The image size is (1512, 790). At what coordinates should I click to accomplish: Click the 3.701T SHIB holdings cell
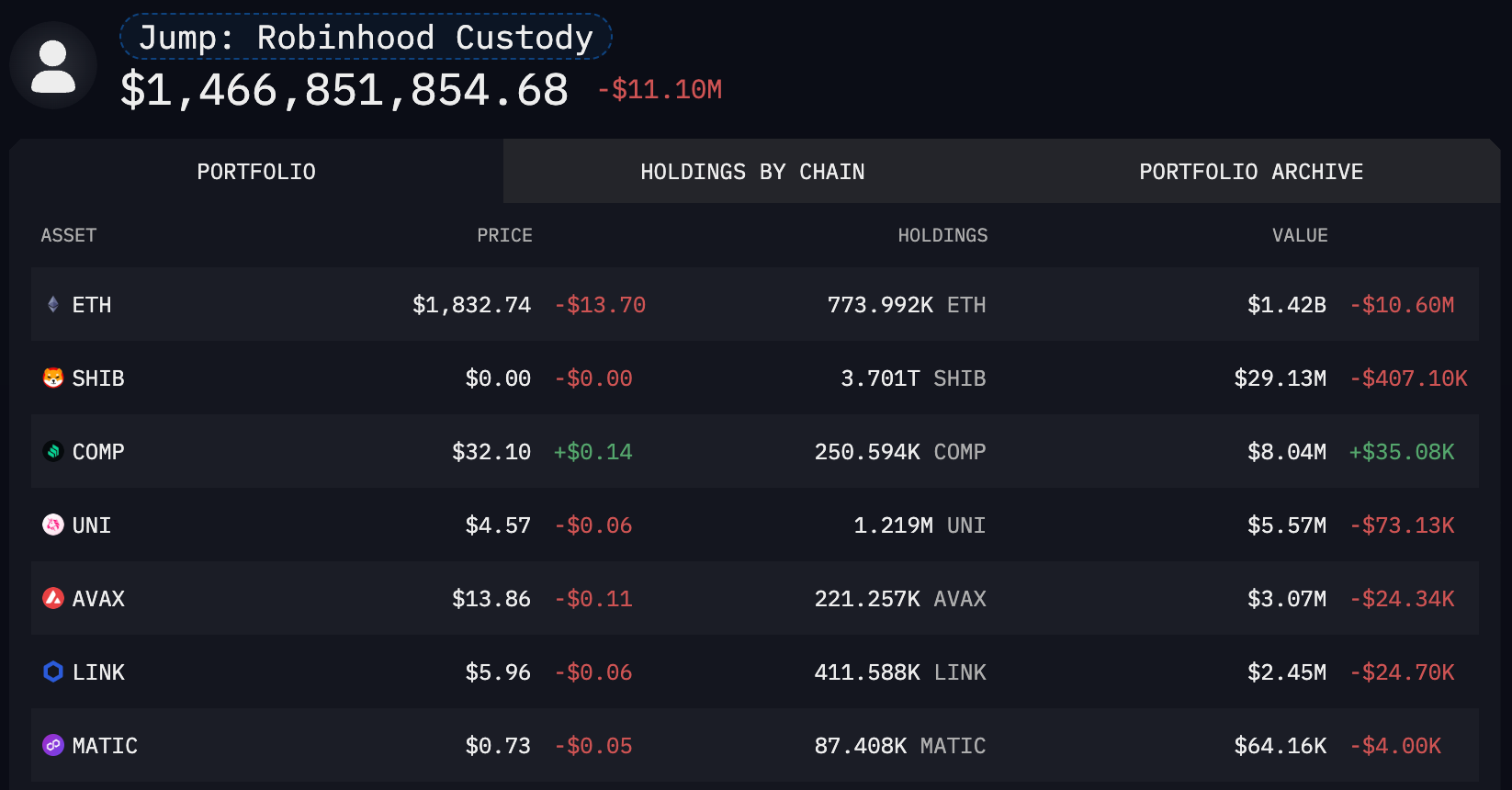[913, 378]
